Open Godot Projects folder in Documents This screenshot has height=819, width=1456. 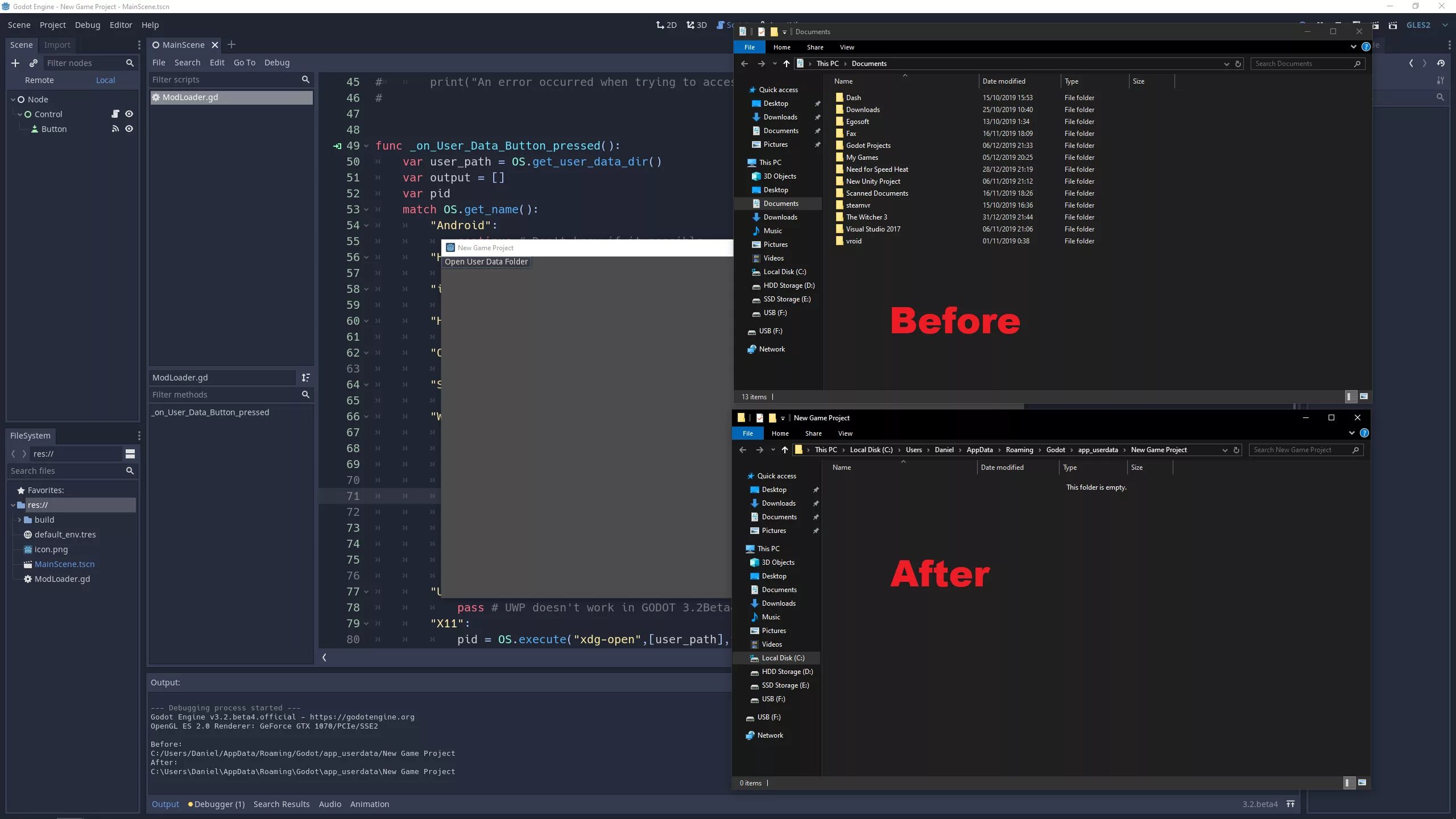(868, 146)
